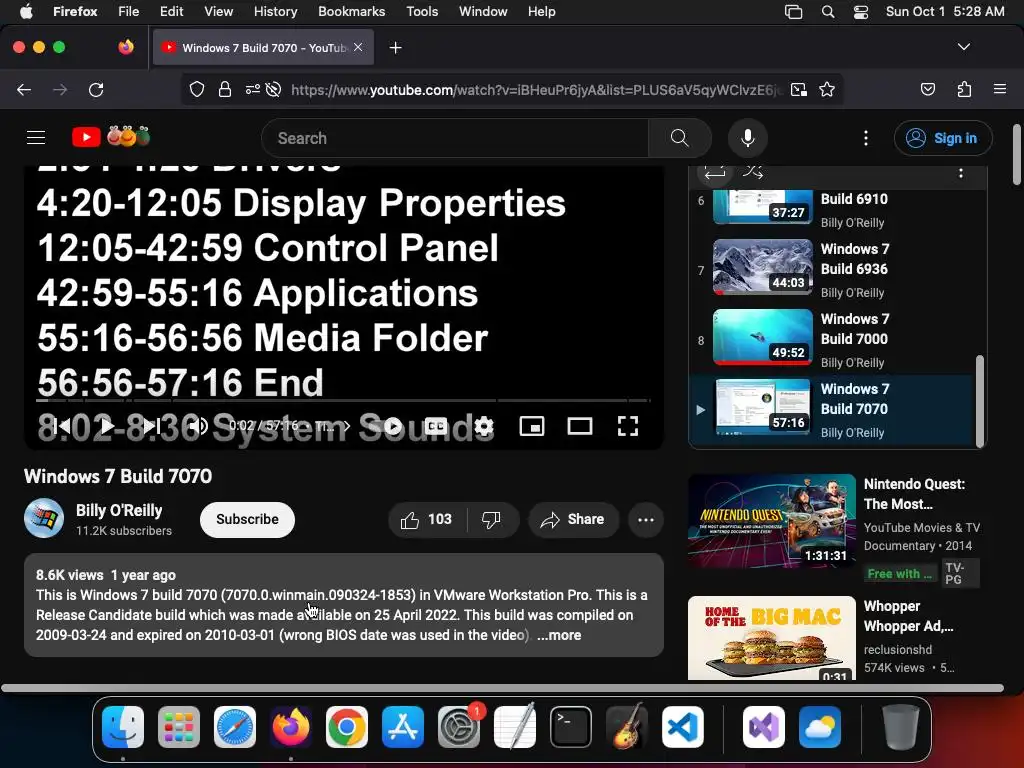
Task: View site security padlock info
Action: pos(225,89)
